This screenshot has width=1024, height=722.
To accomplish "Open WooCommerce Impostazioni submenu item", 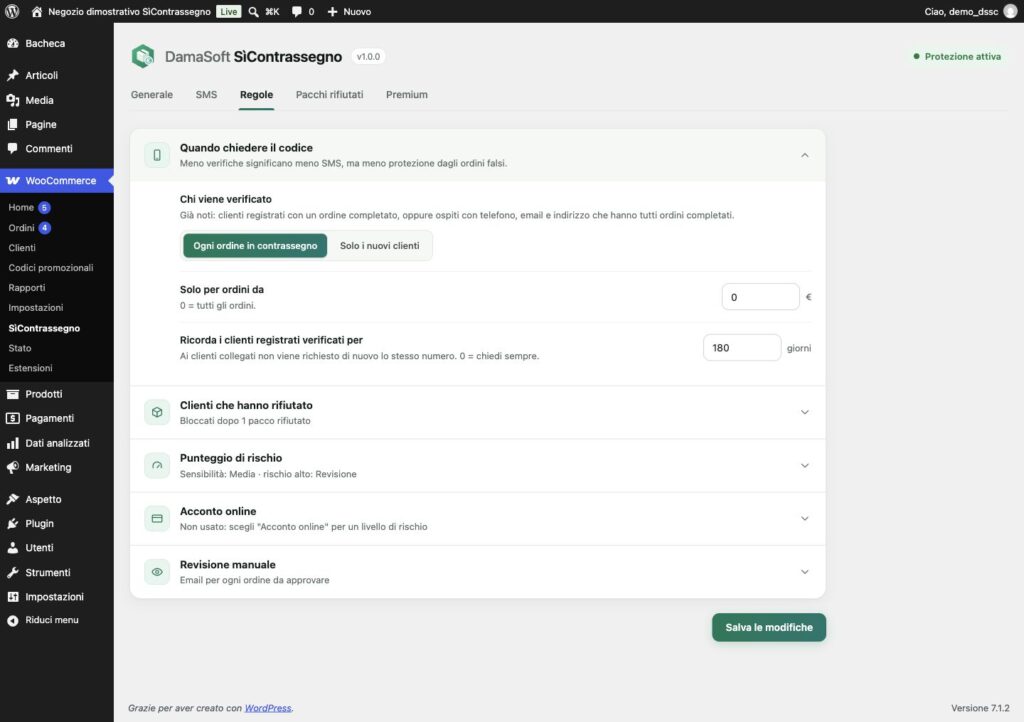I will [36, 307].
